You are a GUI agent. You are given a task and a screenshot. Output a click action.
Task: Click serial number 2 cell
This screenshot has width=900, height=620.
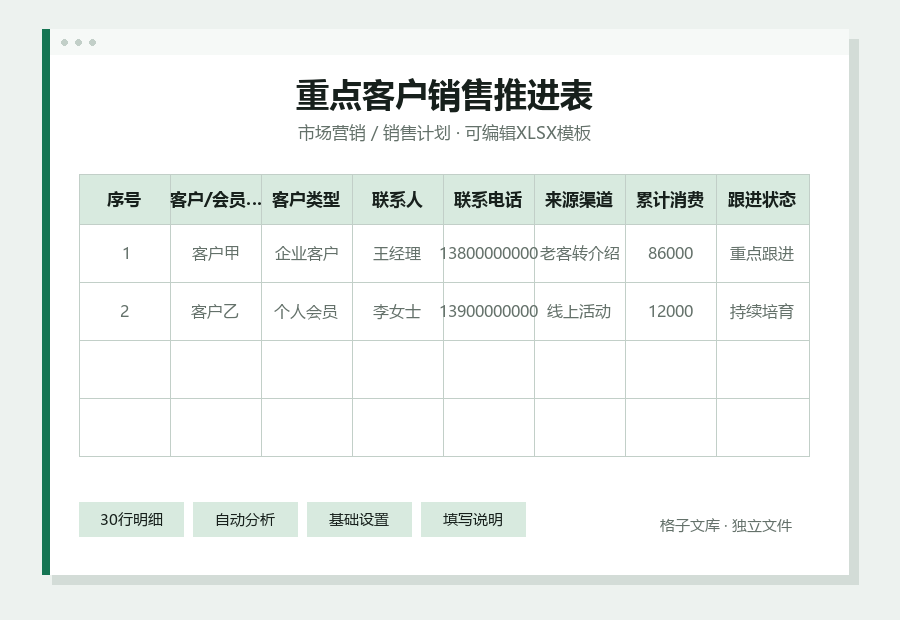125,311
